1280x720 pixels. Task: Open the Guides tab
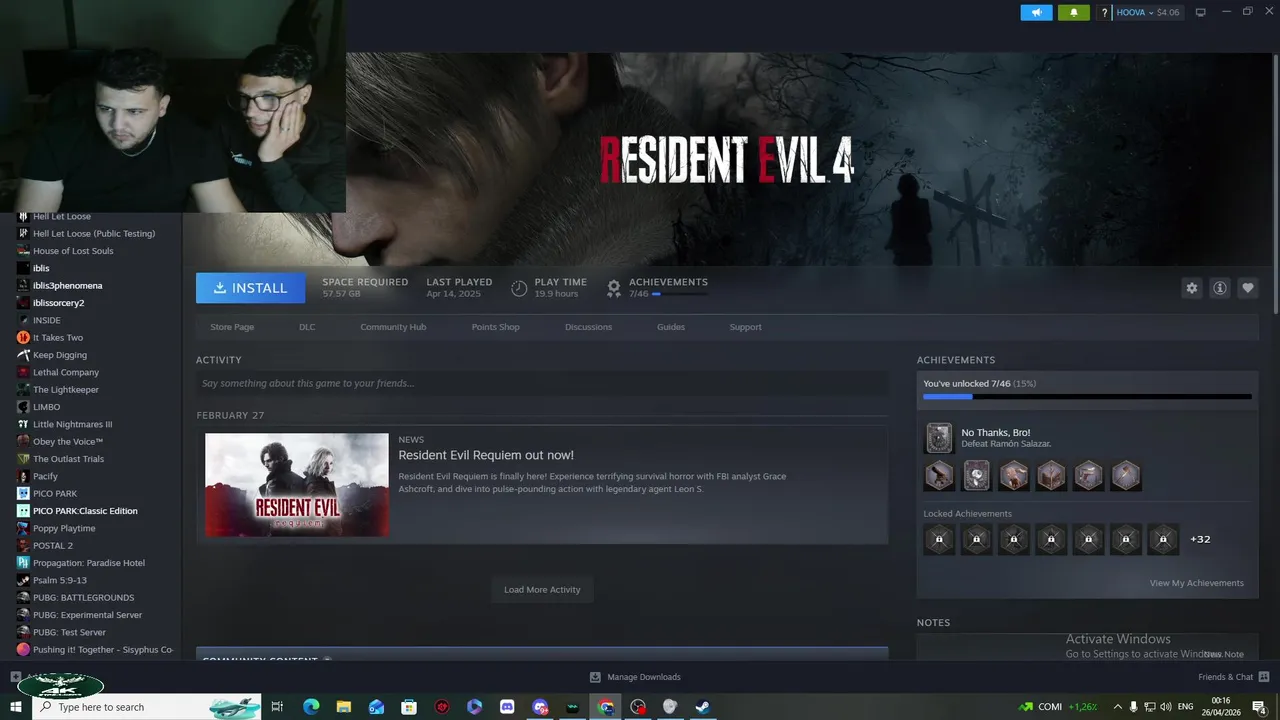click(x=671, y=327)
